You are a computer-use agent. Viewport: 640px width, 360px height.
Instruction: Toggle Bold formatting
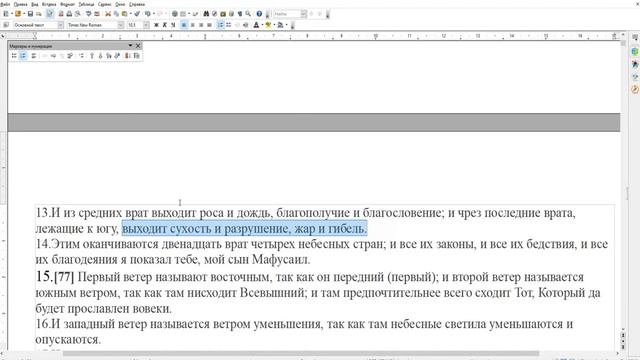coord(156,25)
